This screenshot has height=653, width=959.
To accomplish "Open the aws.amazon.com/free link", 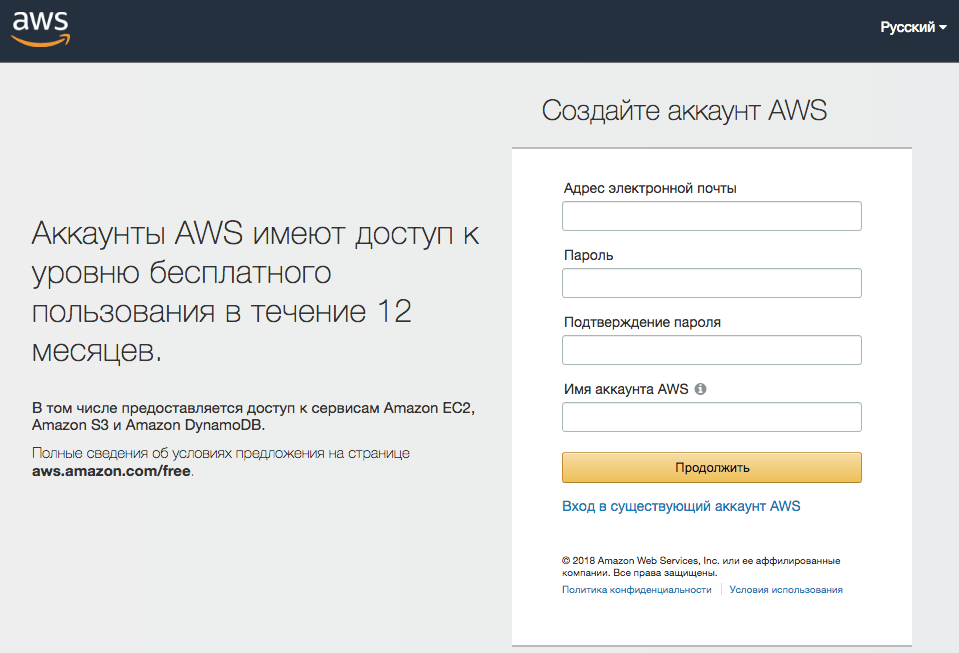I will [x=112, y=471].
